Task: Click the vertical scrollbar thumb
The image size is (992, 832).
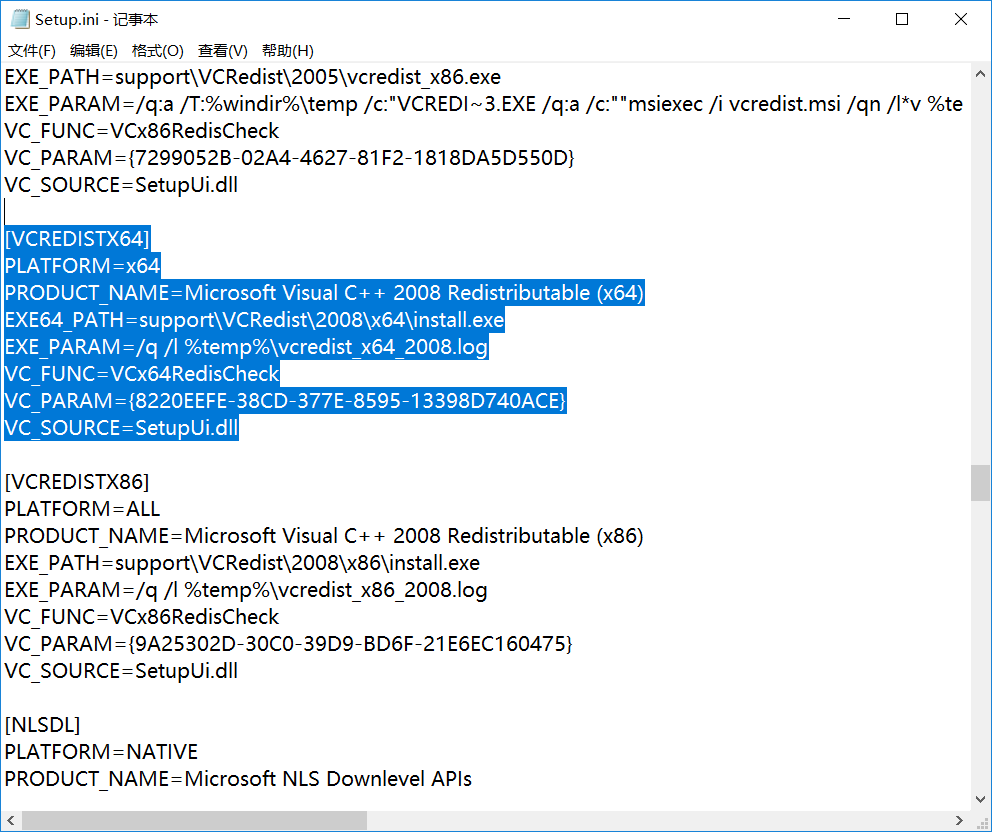Action: coord(981,483)
